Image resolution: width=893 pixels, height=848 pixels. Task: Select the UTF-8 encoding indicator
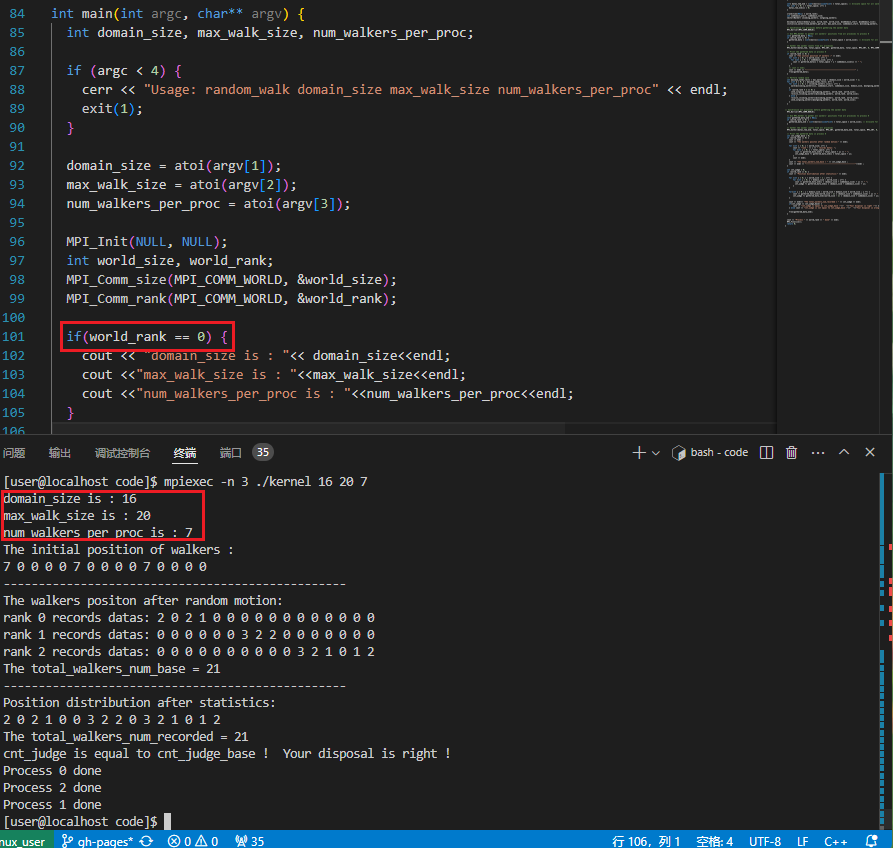coord(765,841)
